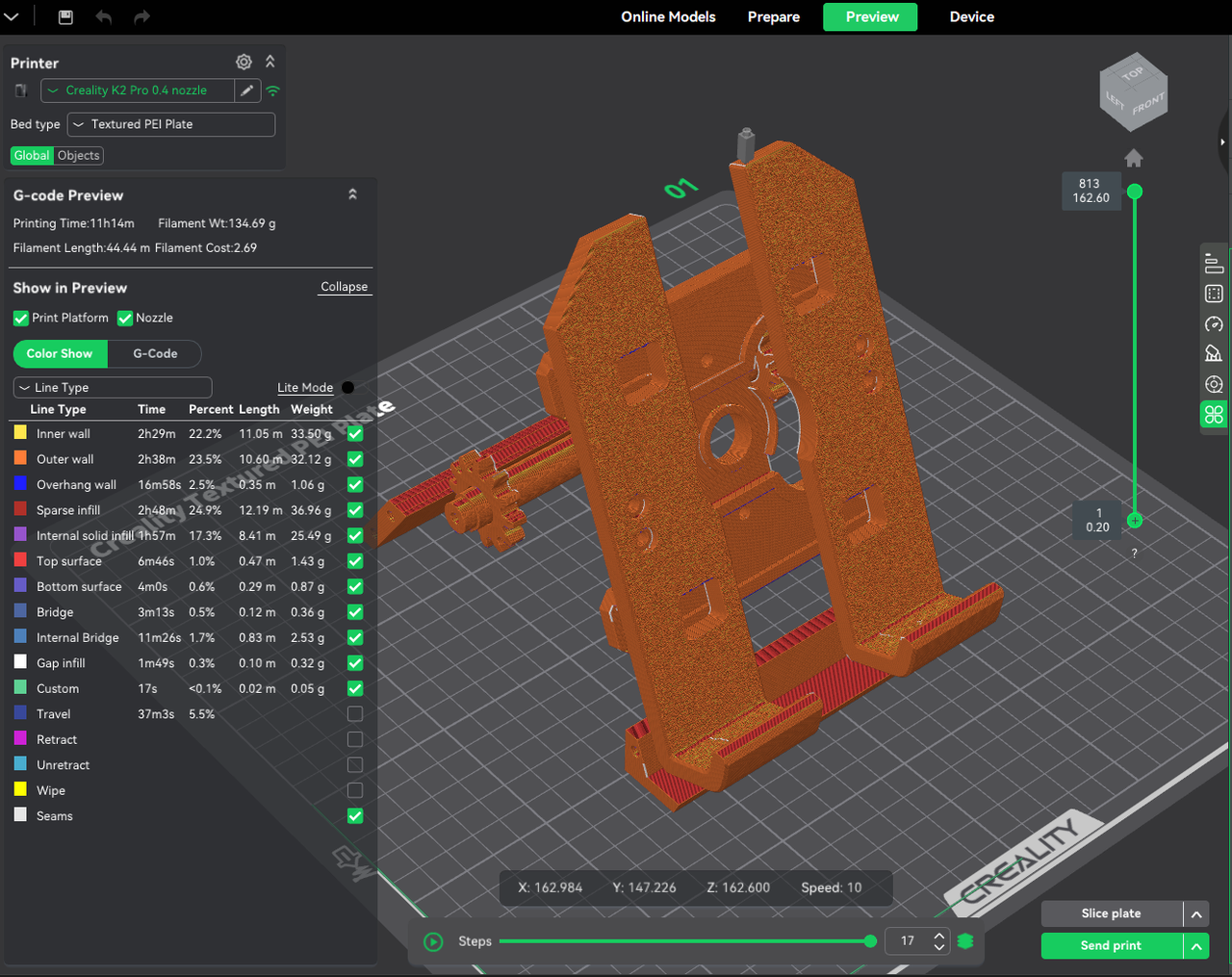The height and width of the screenshot is (977, 1232).
Task: Click the Send print button
Action: tap(1111, 946)
